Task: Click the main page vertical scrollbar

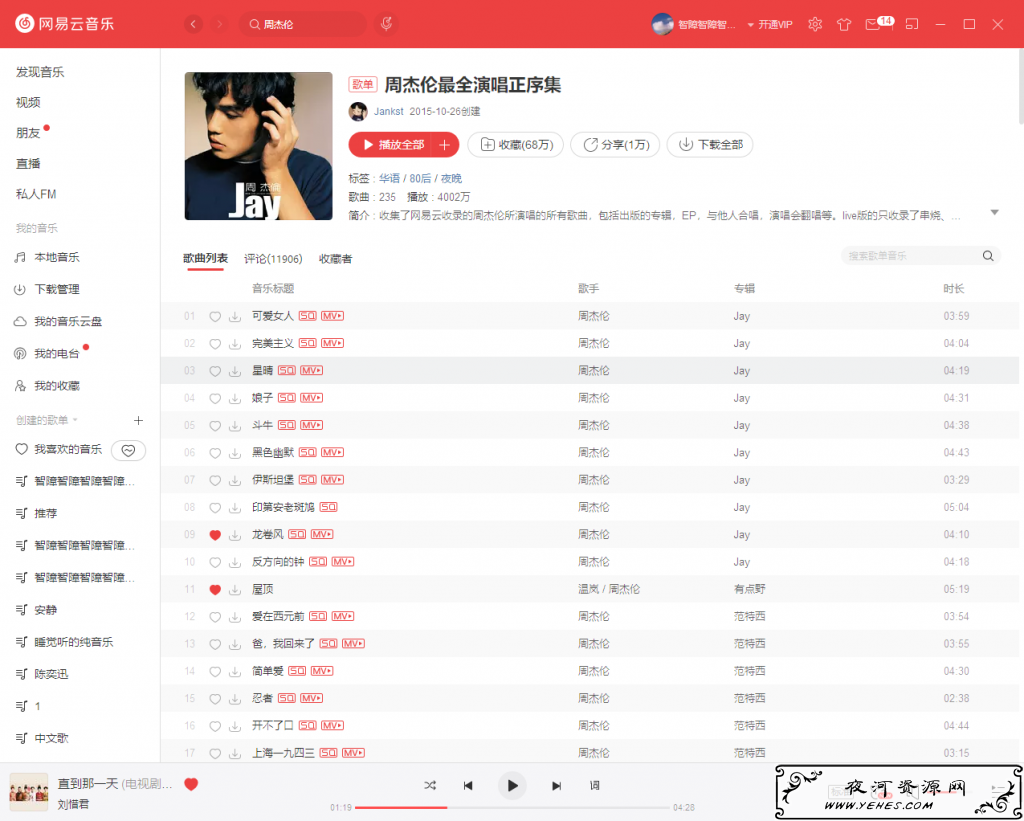Action: (1020, 88)
